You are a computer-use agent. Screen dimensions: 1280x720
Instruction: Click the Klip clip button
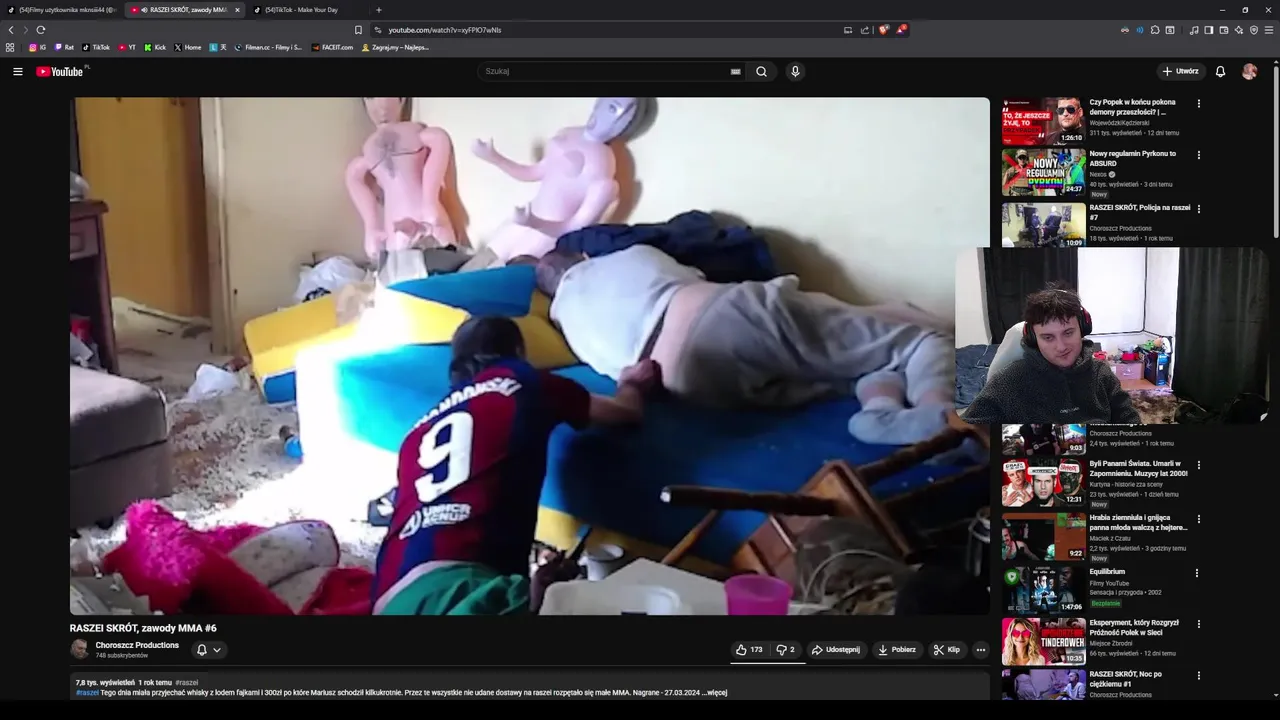(947, 650)
